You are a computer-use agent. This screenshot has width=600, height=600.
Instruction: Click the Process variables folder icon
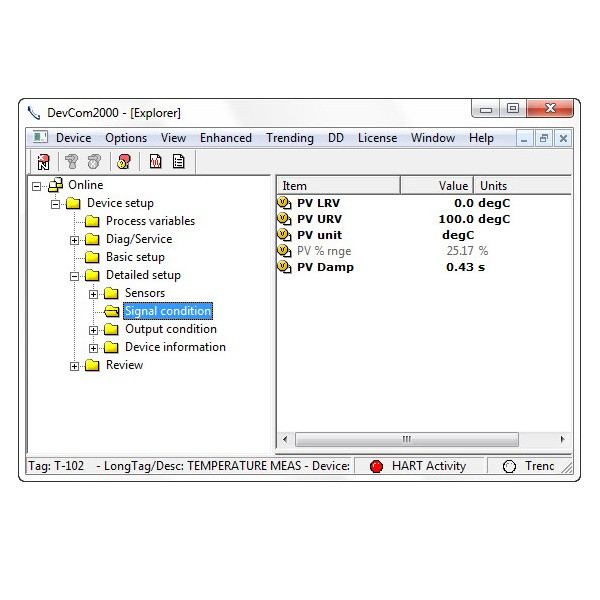(x=92, y=221)
